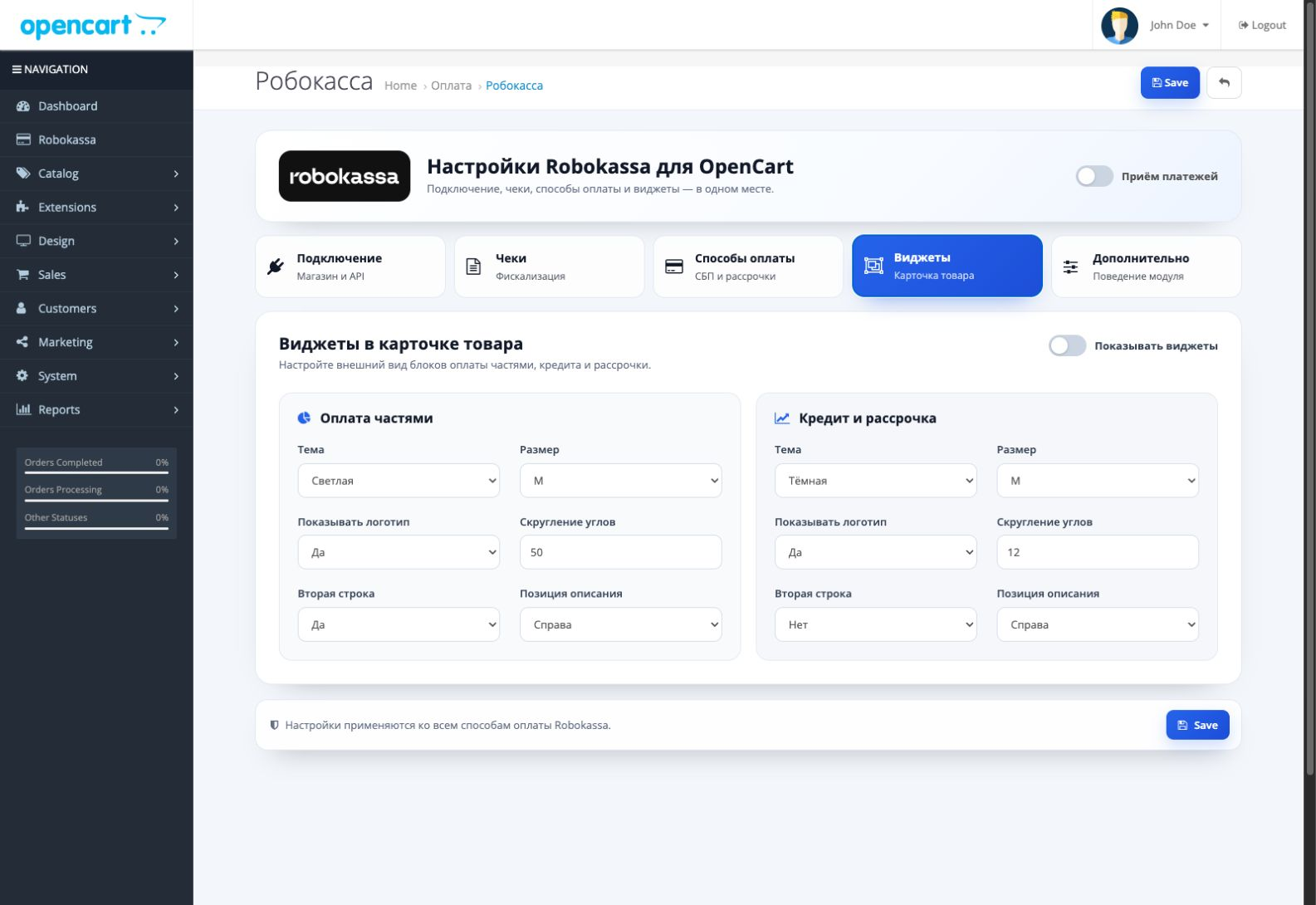Viewport: 1316px width, 905px height.
Task: Click the card icon on Способы оплаты tab
Action: point(674,267)
